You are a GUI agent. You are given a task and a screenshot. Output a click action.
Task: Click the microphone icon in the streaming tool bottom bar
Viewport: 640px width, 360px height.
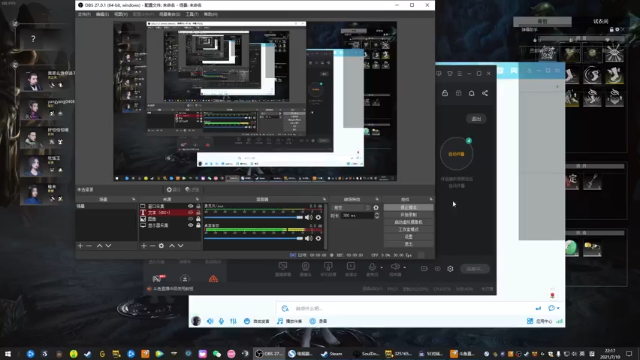click(x=372, y=267)
